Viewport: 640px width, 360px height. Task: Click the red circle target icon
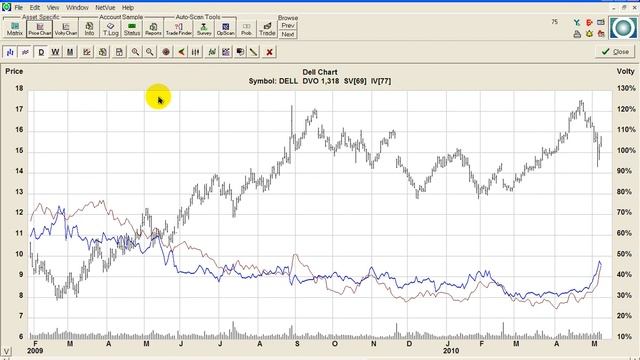[166, 52]
